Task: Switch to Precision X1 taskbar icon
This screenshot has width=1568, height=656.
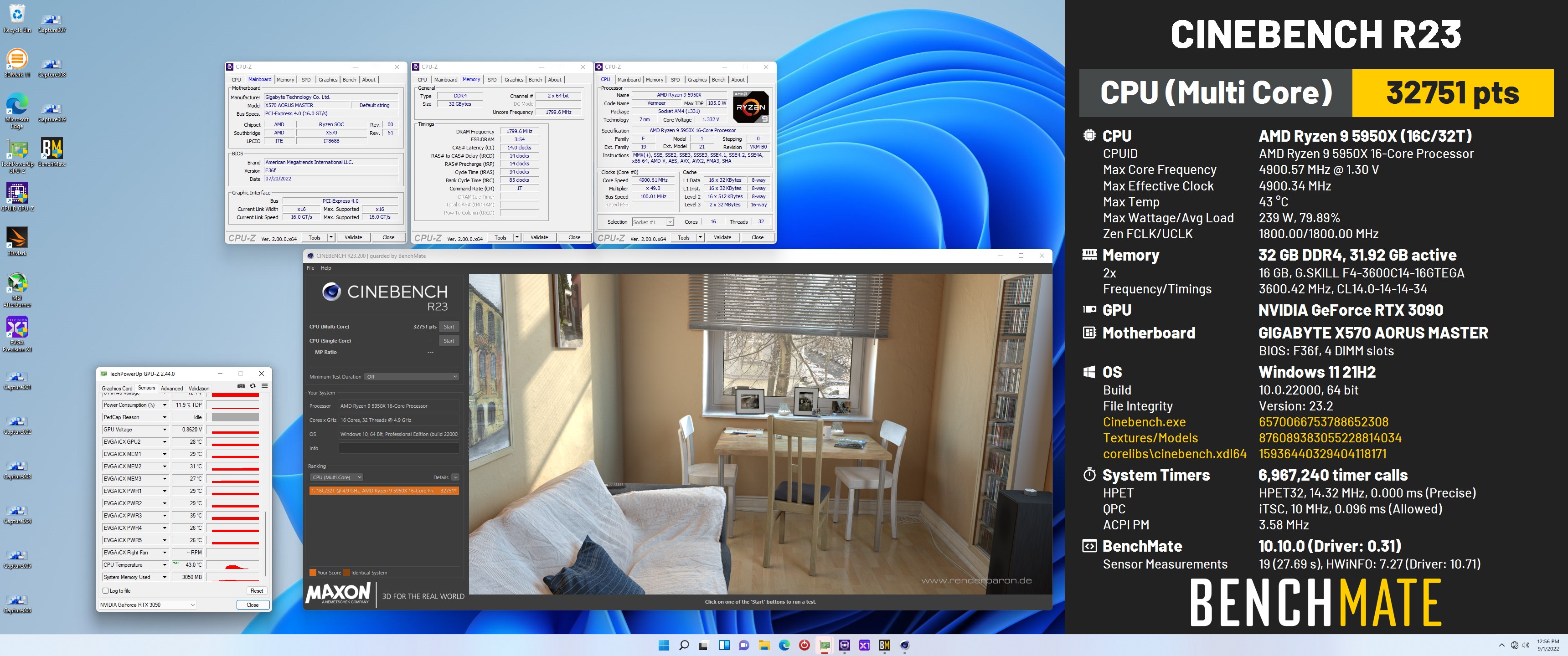Action: (864, 645)
